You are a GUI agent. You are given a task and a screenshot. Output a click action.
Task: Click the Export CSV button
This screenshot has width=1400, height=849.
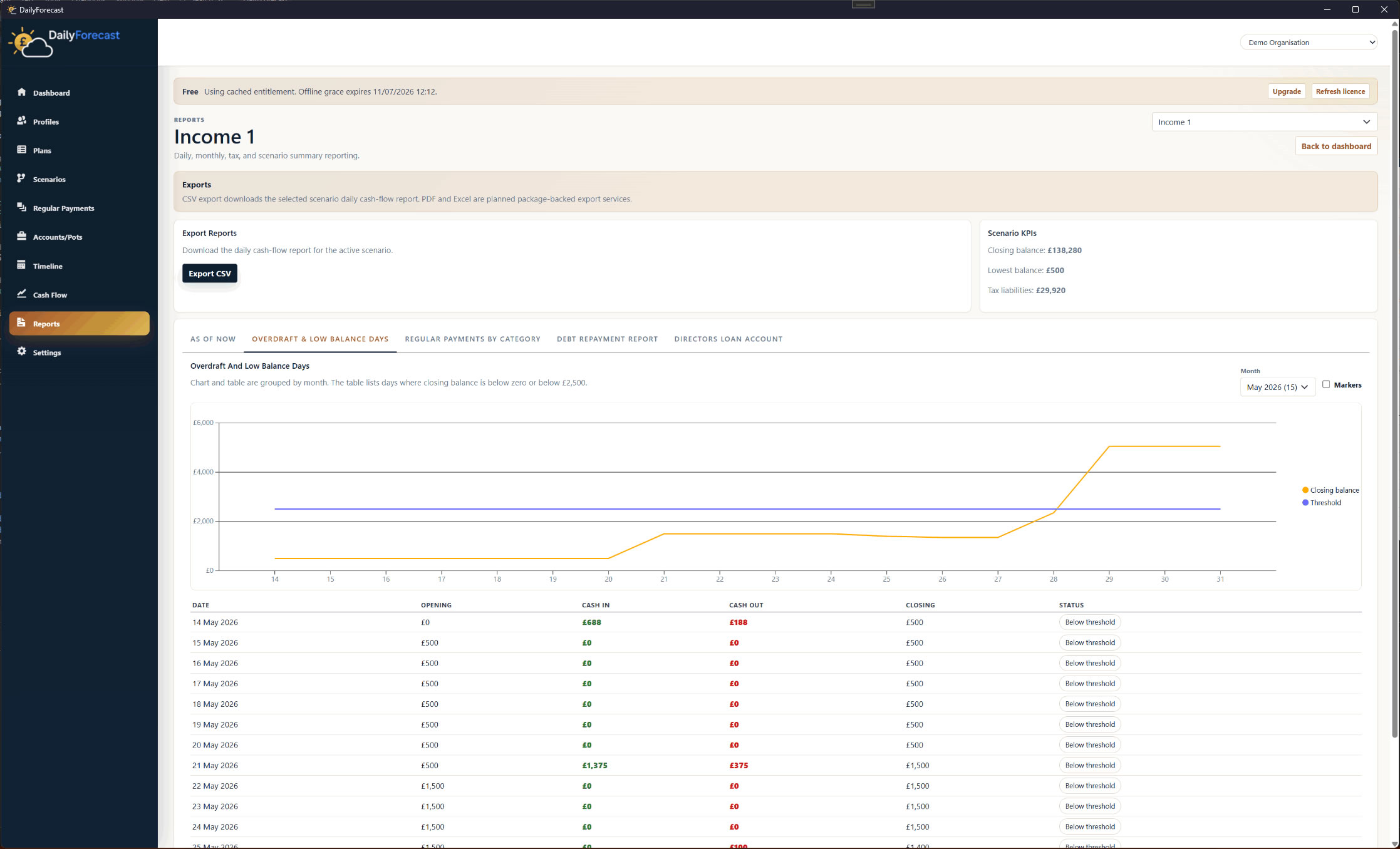pyautogui.click(x=210, y=274)
